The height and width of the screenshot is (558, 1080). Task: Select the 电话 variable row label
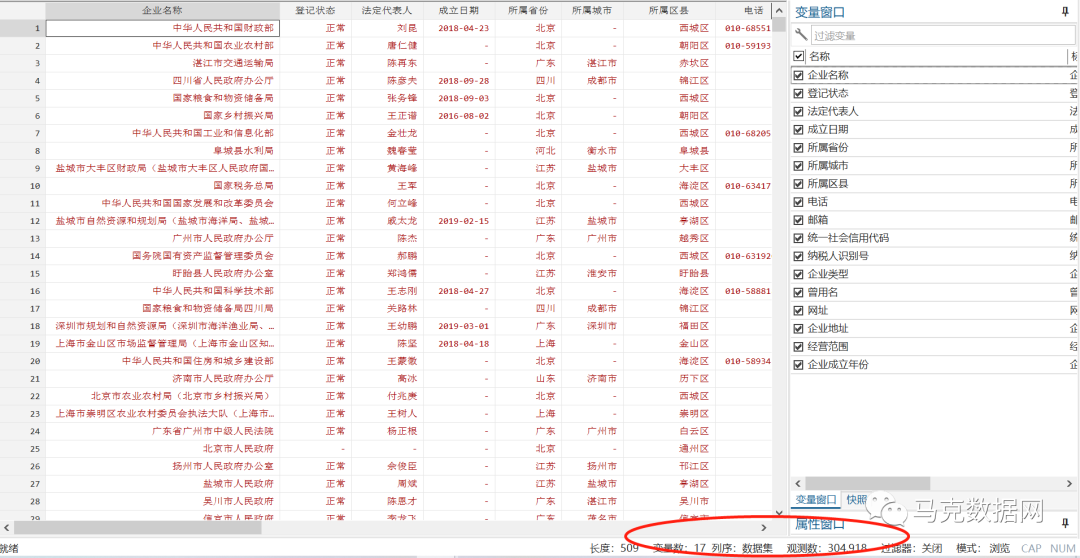(818, 202)
